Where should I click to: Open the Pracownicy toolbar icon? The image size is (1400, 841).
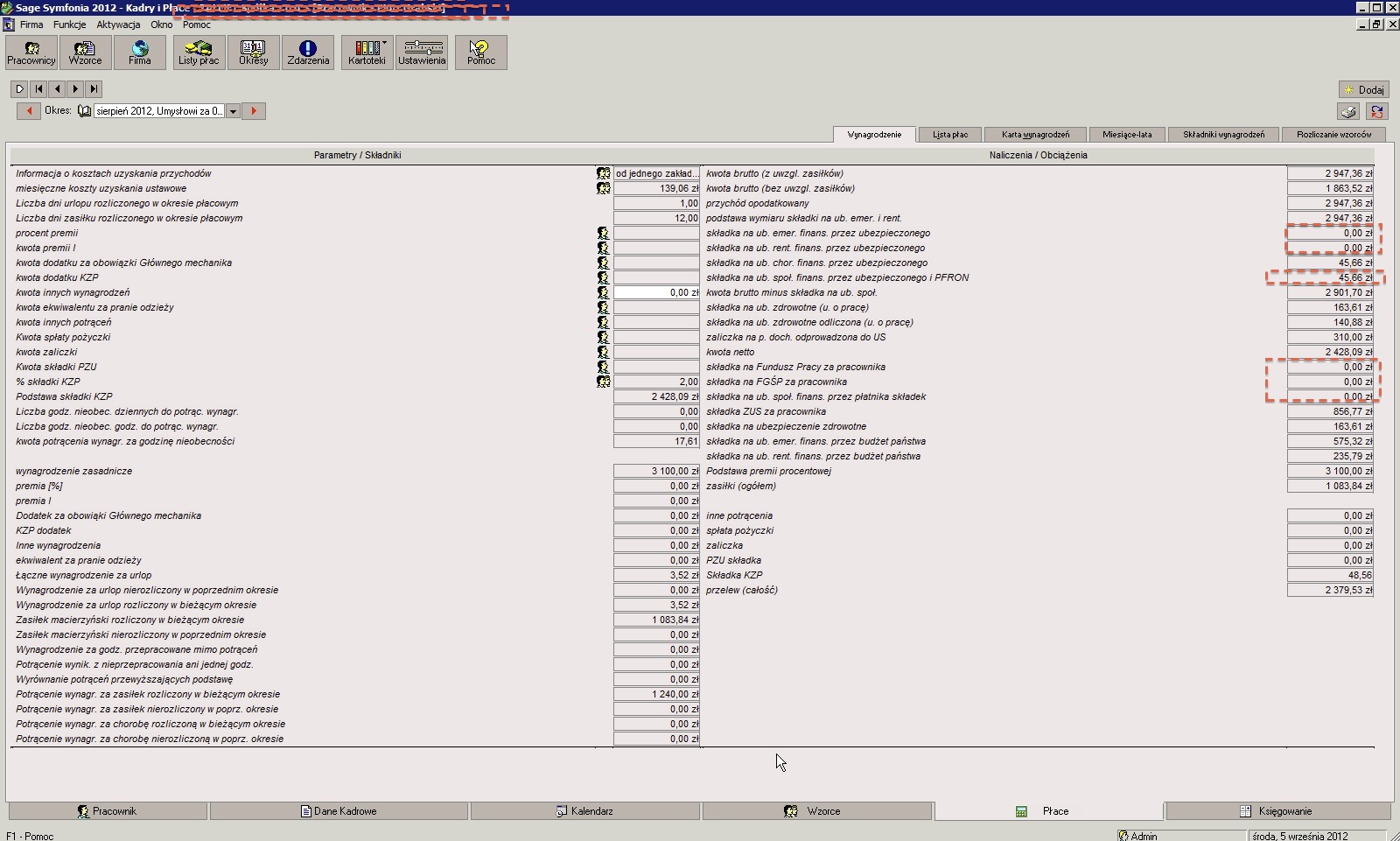[31, 53]
